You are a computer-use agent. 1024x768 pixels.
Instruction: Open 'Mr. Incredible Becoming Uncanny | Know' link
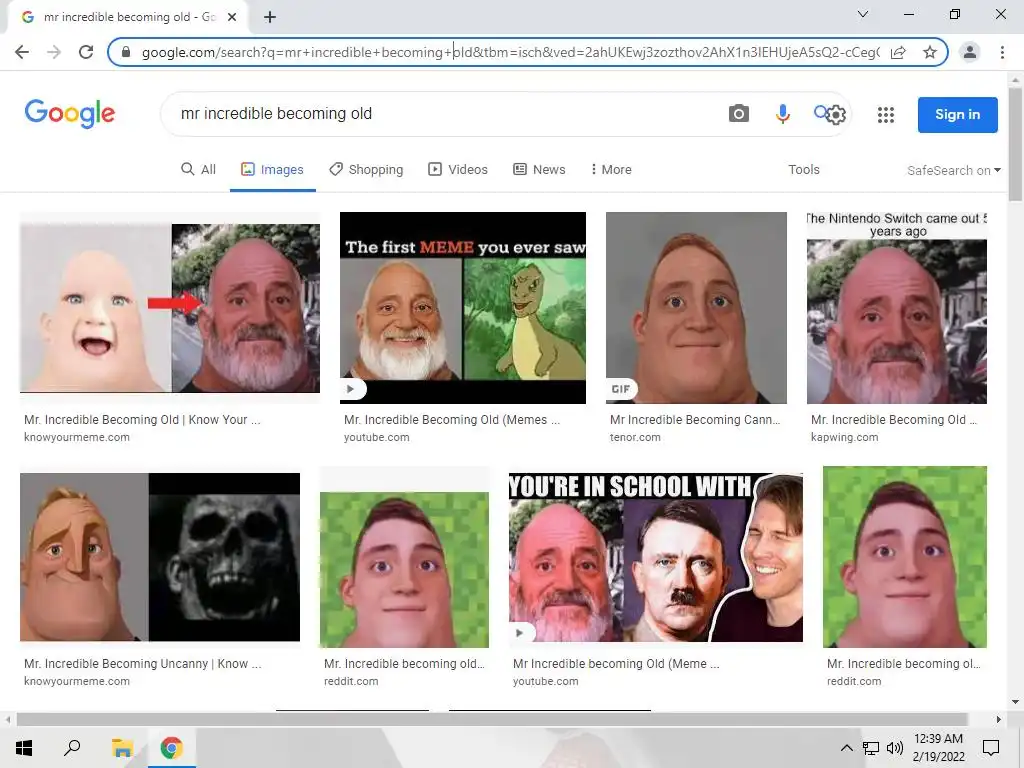142,664
